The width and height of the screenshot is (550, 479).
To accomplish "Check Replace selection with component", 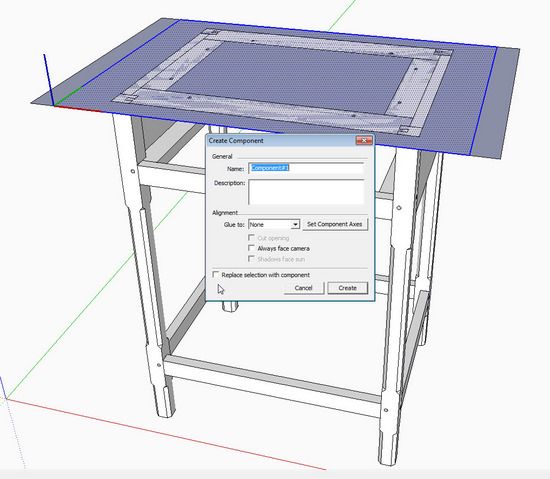I will (215, 275).
